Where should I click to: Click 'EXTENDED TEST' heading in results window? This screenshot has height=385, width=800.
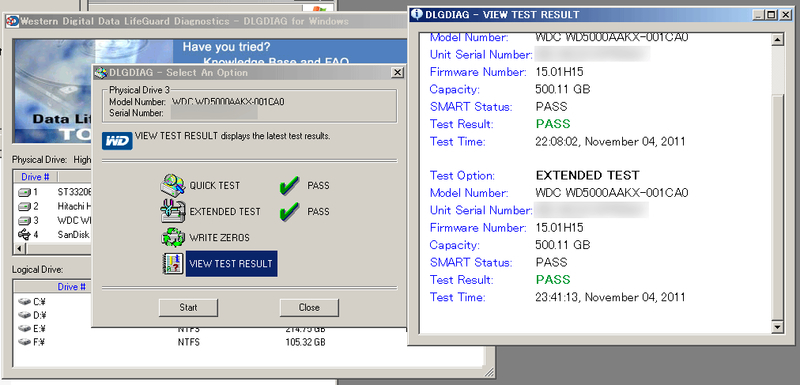(x=587, y=175)
